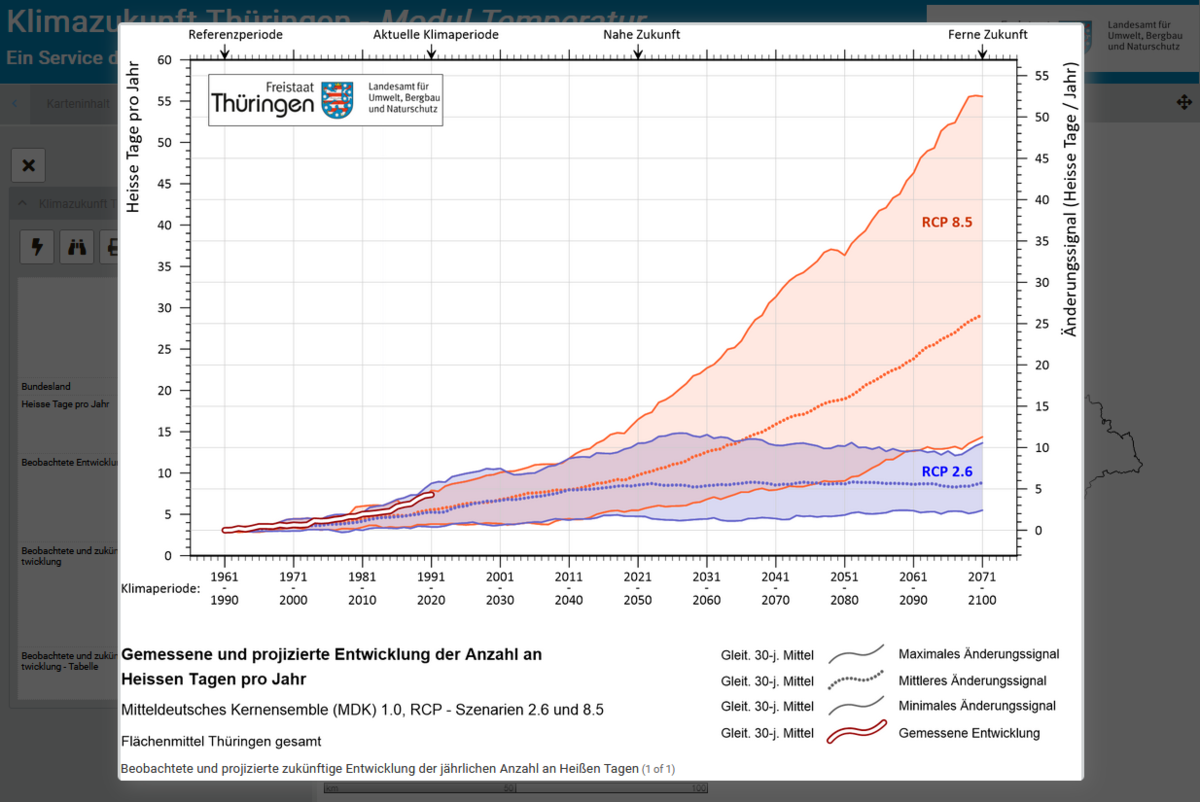Click the lightning bolt tool button
Viewport: 1200px width, 802px height.
(x=37, y=246)
